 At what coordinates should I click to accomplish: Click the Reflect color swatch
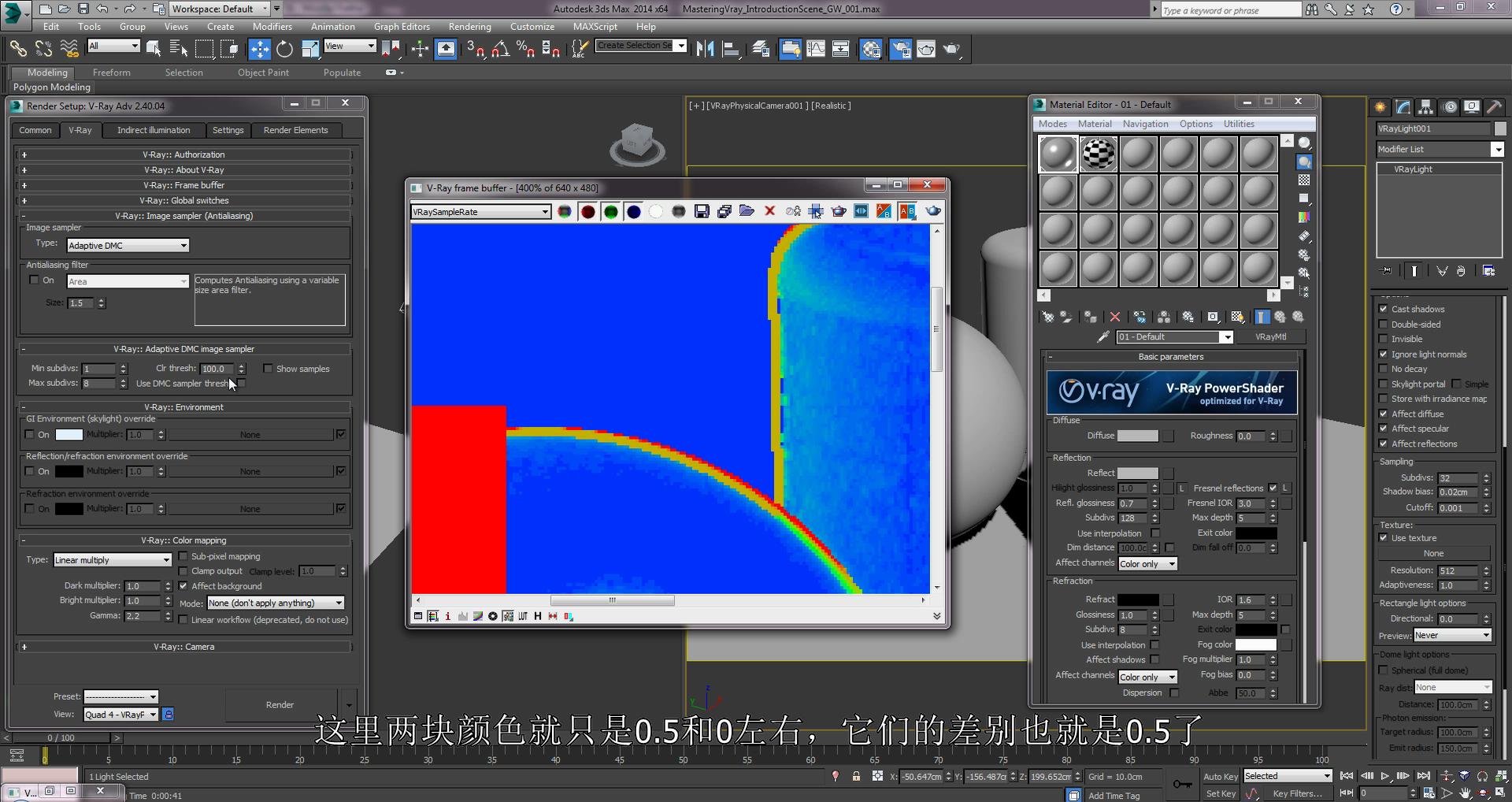pyautogui.click(x=1138, y=473)
